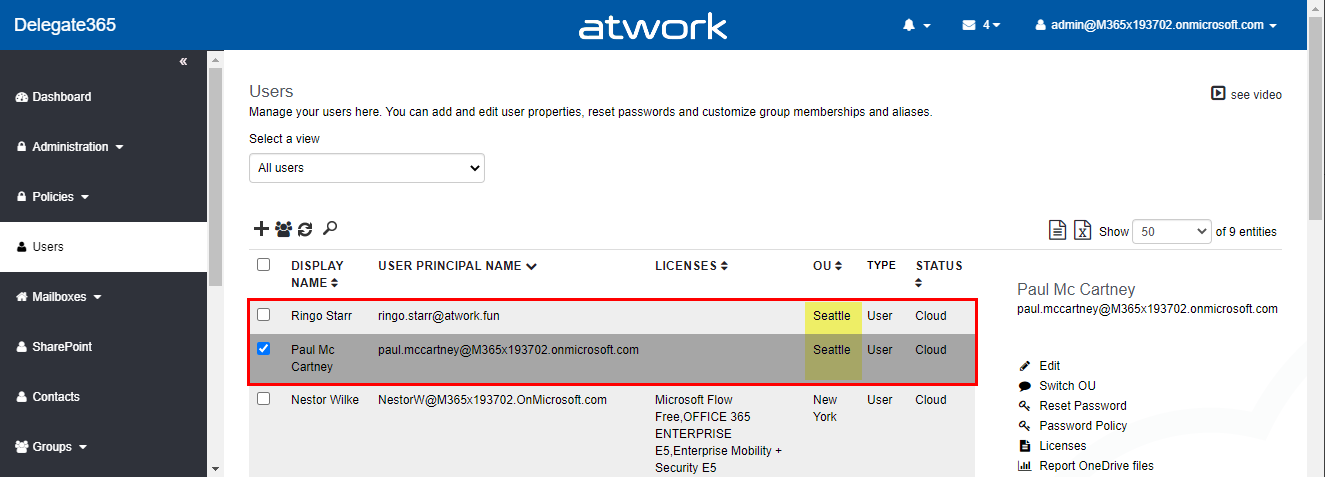Click the add user plus icon
Viewport: 1325px width, 477px height.
coord(261,229)
